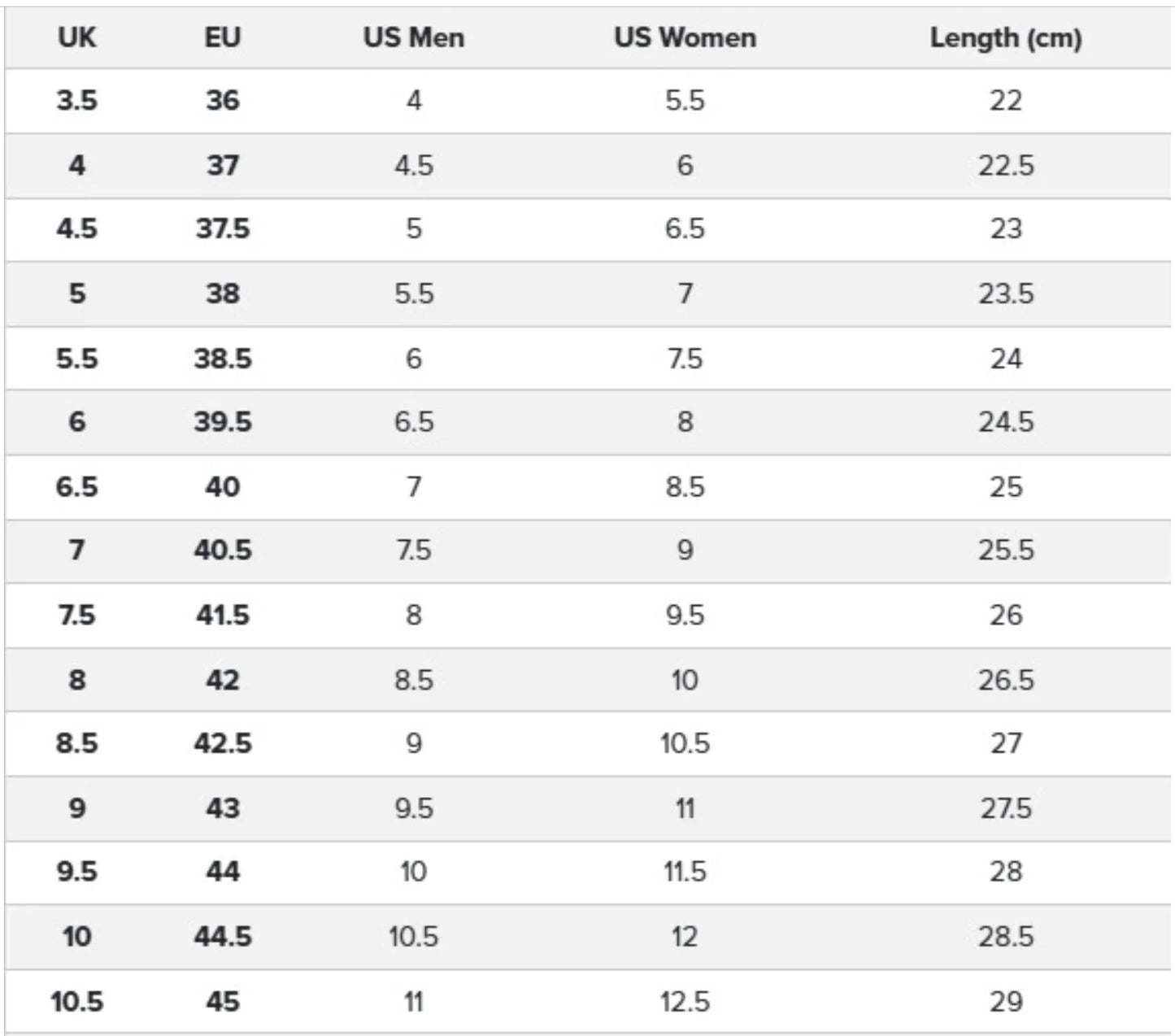
Task: Select EU size 42 cell
Action: click(222, 680)
